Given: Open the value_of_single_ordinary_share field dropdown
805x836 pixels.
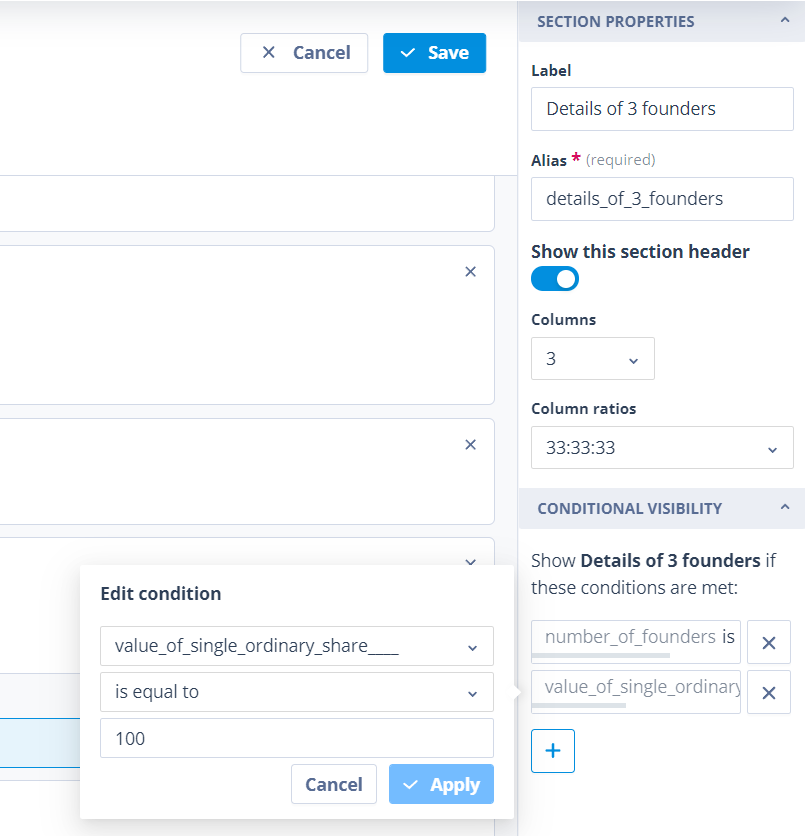Looking at the screenshot, I should point(297,646).
